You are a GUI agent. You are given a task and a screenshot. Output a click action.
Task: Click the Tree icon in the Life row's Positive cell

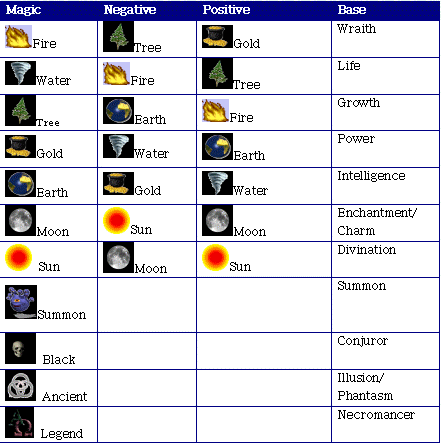coord(217,74)
